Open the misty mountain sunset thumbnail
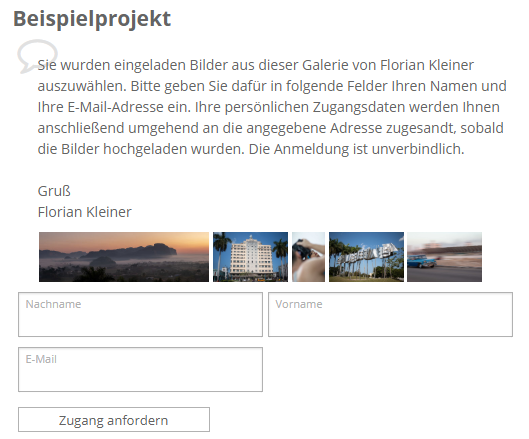The width and height of the screenshot is (529, 439). tap(124, 257)
